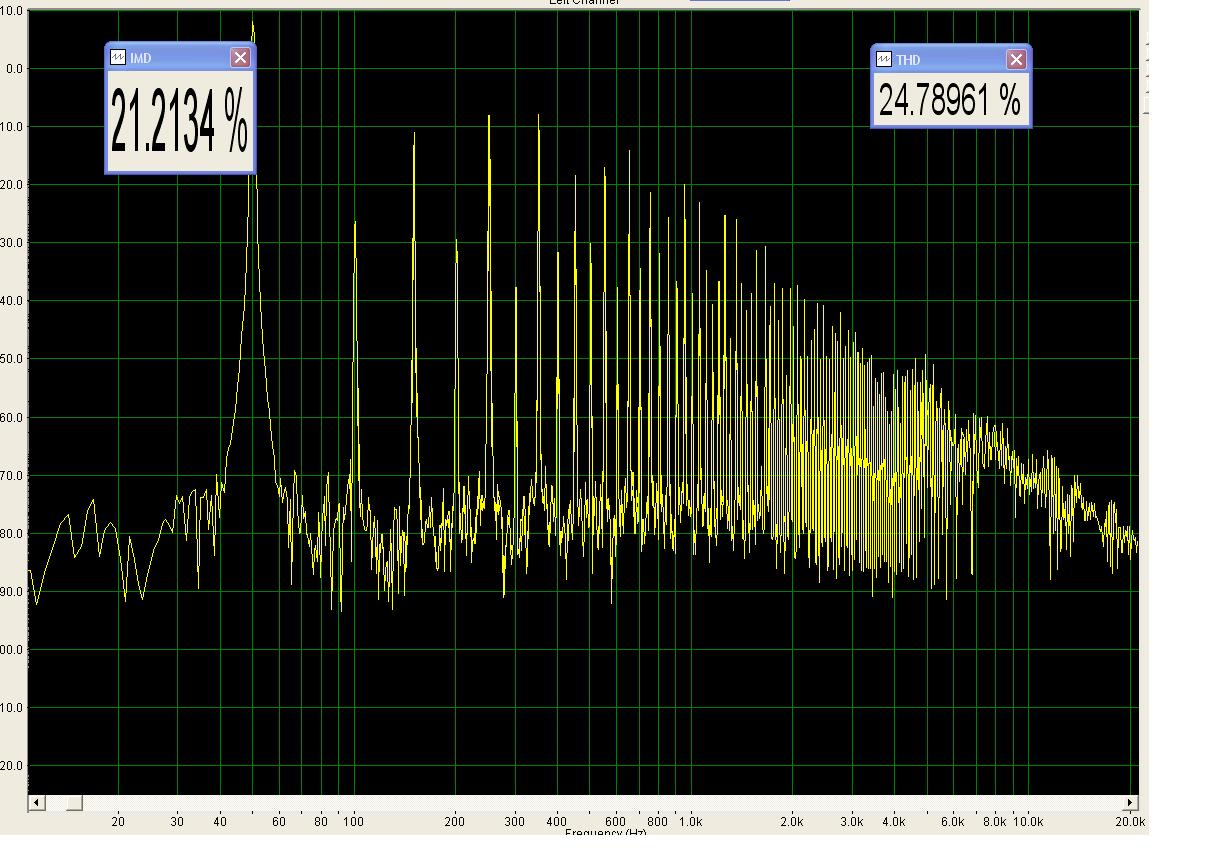Close the IMD readout window
This screenshot has height=849, width=1218.
(240, 58)
